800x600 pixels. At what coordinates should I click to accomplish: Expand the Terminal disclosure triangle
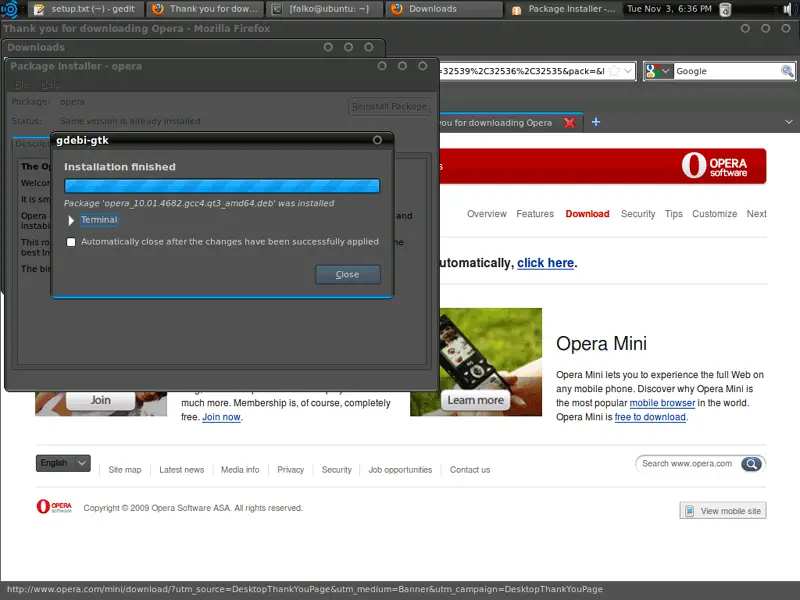coord(71,220)
